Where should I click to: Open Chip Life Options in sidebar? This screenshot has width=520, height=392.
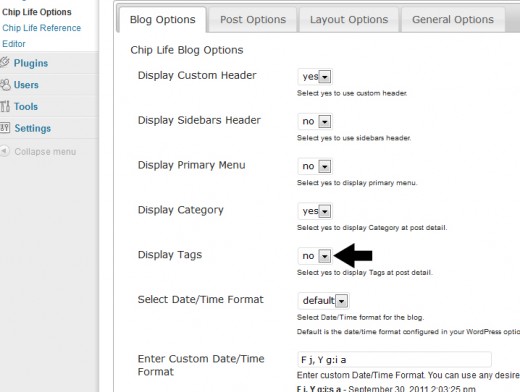(37, 12)
